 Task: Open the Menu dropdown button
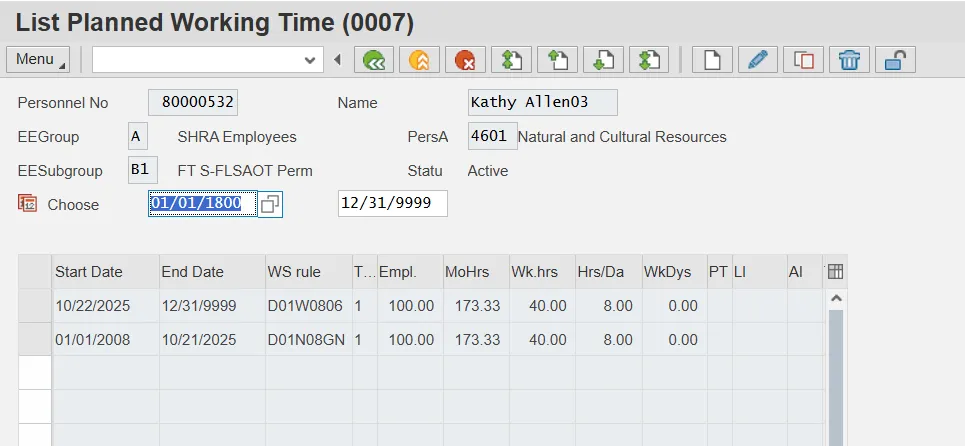pos(38,60)
